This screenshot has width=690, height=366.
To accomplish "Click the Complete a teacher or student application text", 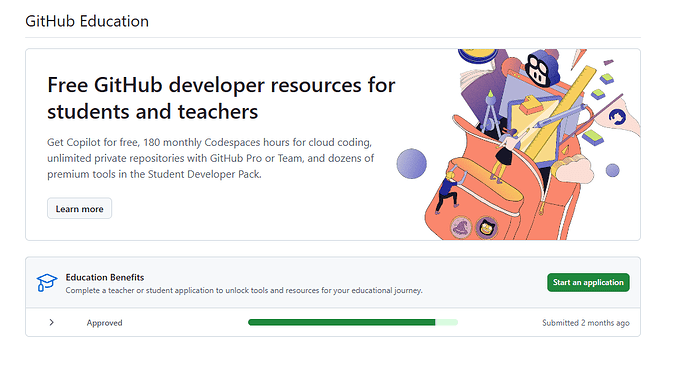I will [x=244, y=290].
